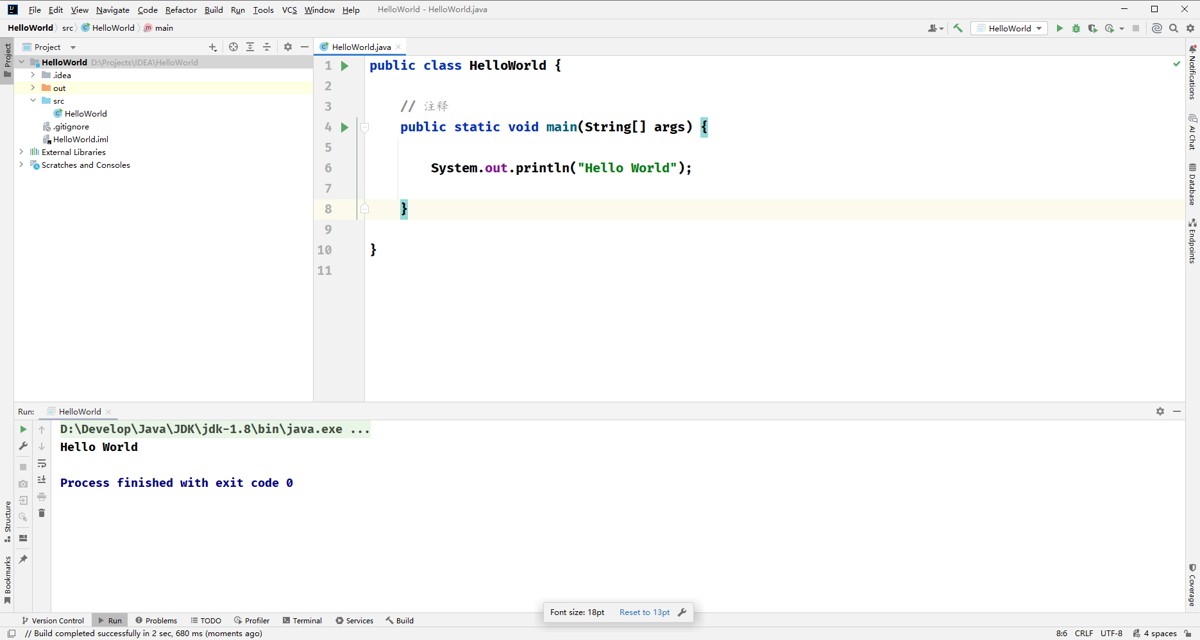This screenshot has width=1200, height=640.
Task: Expand the .idea folder in project tree
Action: pos(33,75)
